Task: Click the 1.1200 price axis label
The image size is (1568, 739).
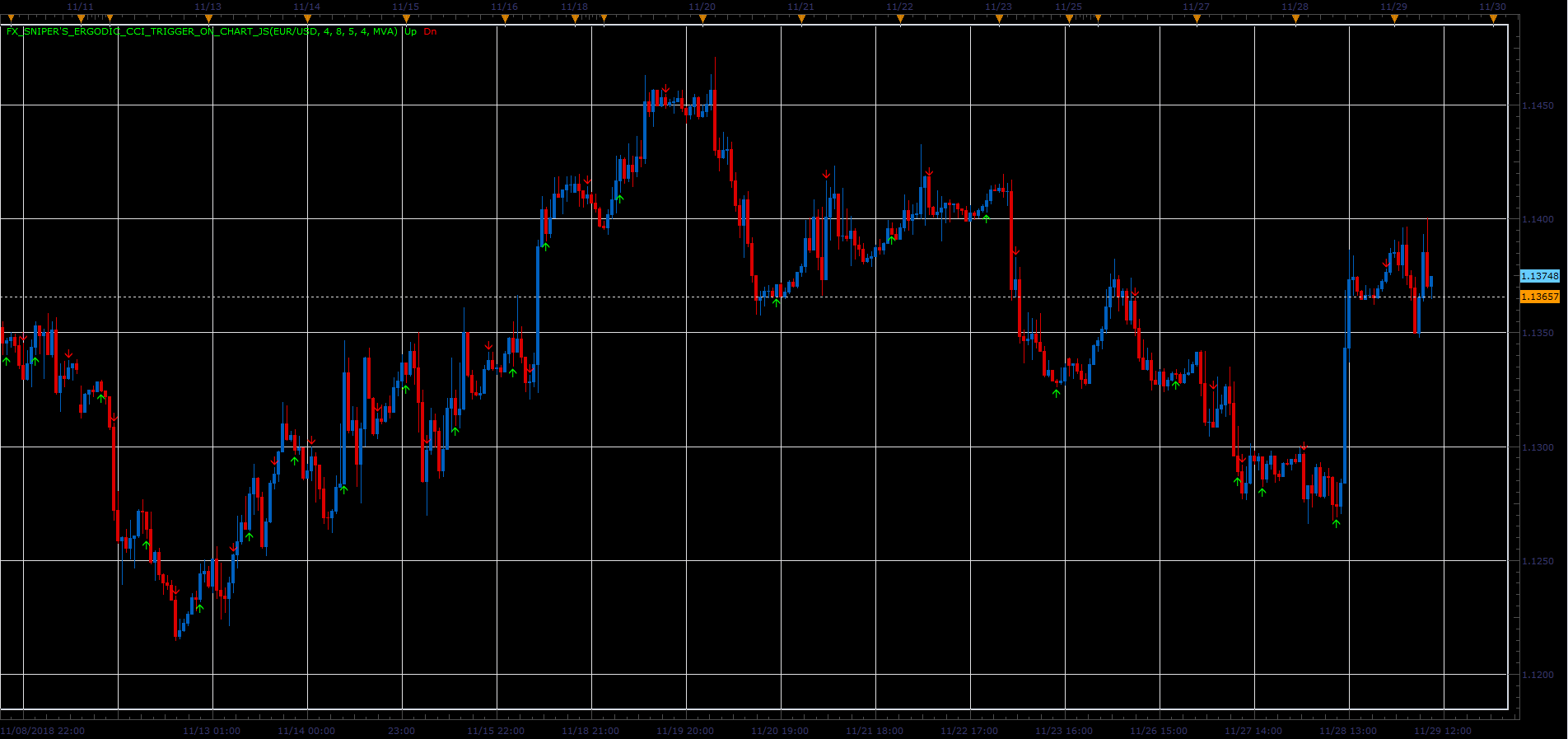Action: (x=1538, y=675)
